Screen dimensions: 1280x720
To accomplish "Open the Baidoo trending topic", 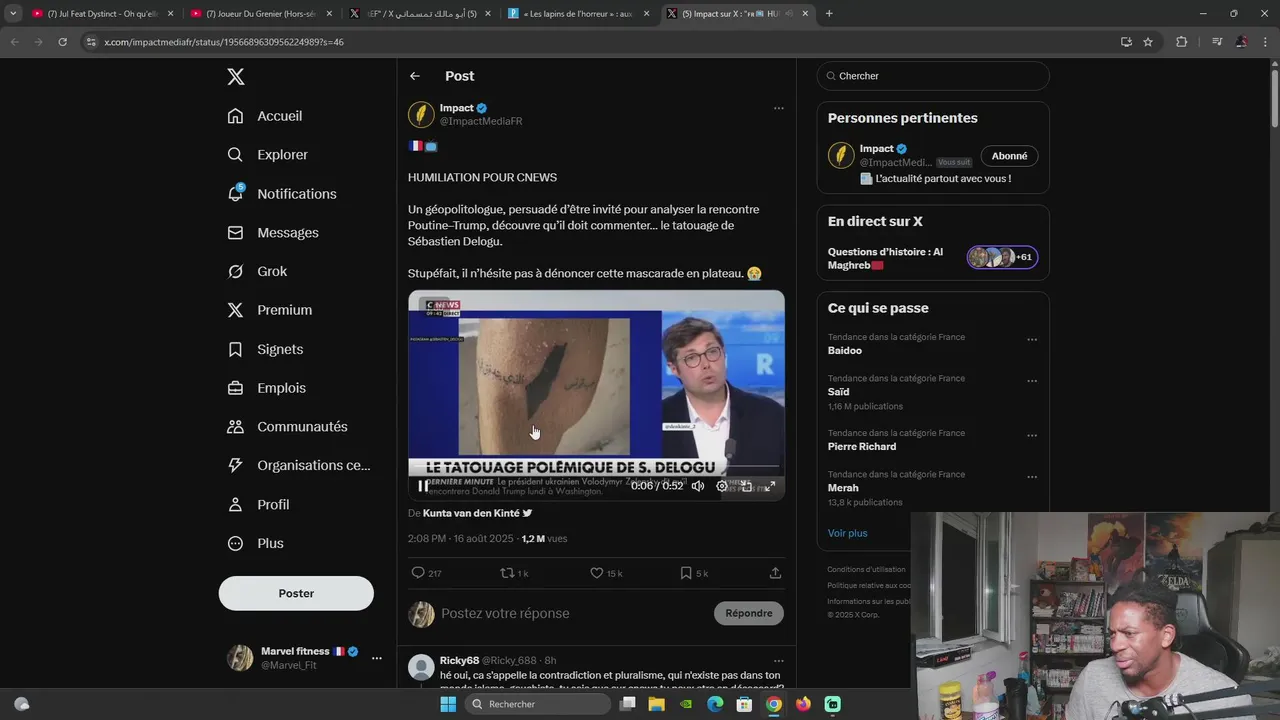I will pyautogui.click(x=844, y=351).
